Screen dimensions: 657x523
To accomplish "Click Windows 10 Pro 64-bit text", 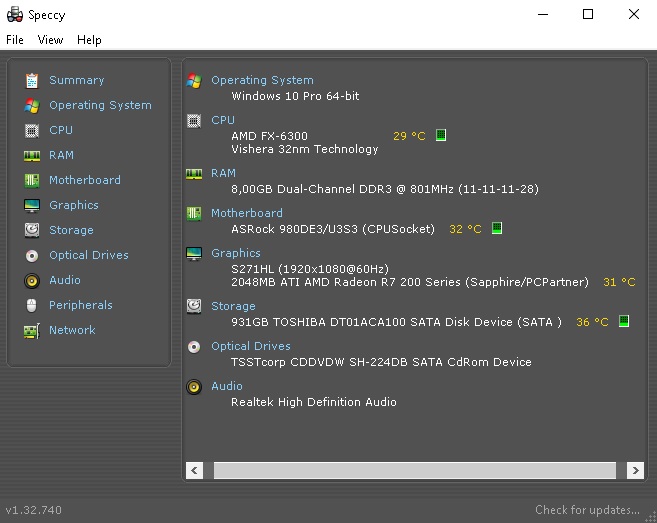I will 295,96.
